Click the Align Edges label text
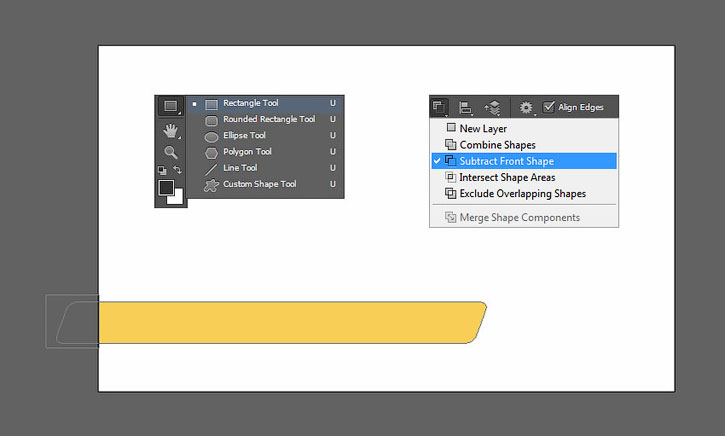Viewport: 725px width, 436px height. (581, 107)
